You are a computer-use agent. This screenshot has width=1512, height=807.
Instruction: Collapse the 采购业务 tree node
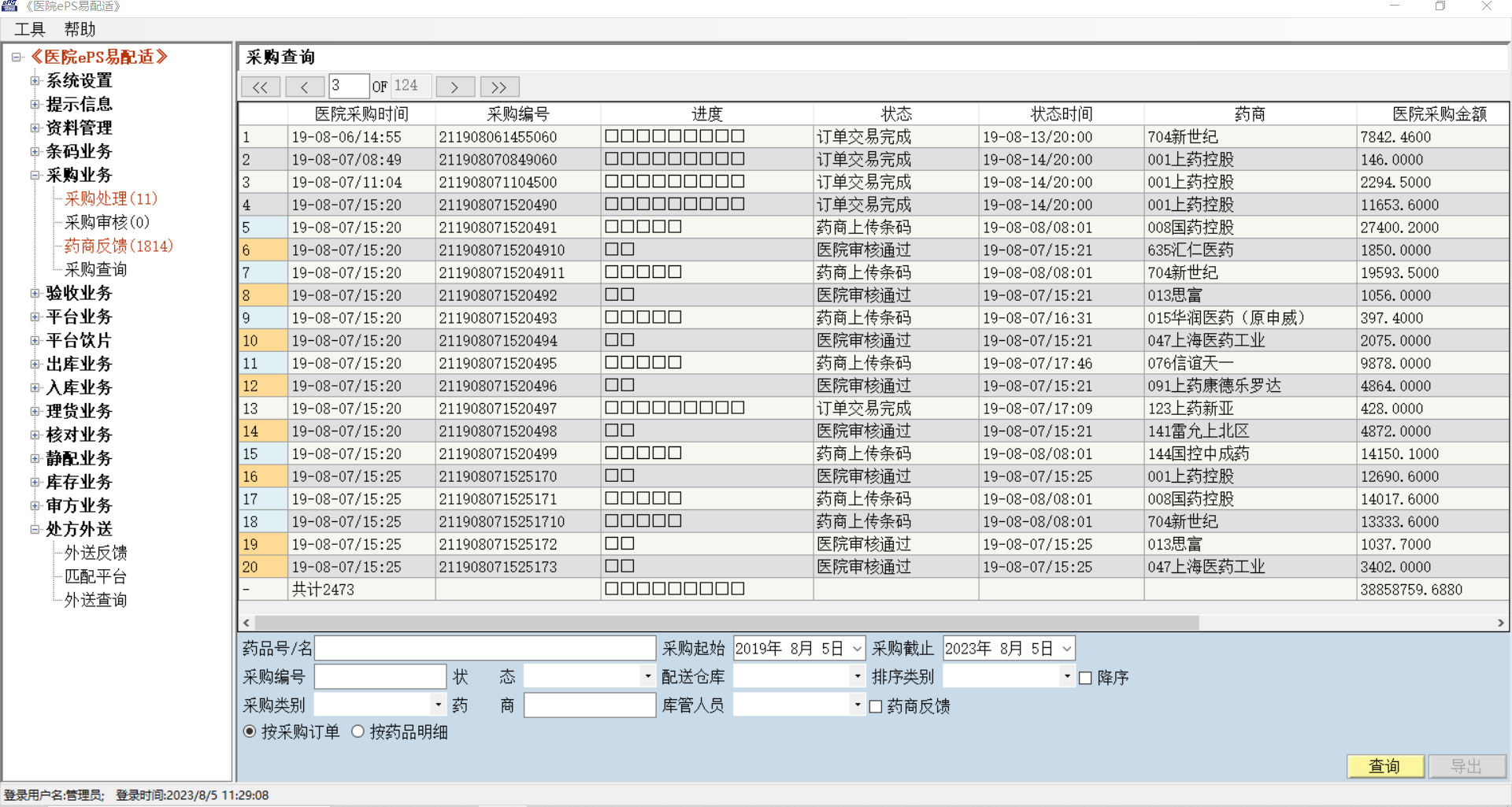pos(35,175)
